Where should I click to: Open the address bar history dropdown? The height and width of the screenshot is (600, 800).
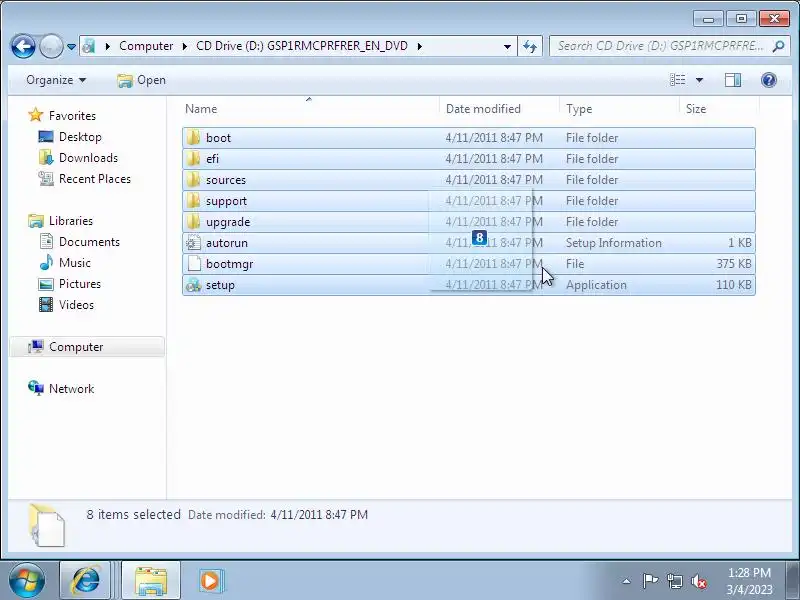point(507,46)
